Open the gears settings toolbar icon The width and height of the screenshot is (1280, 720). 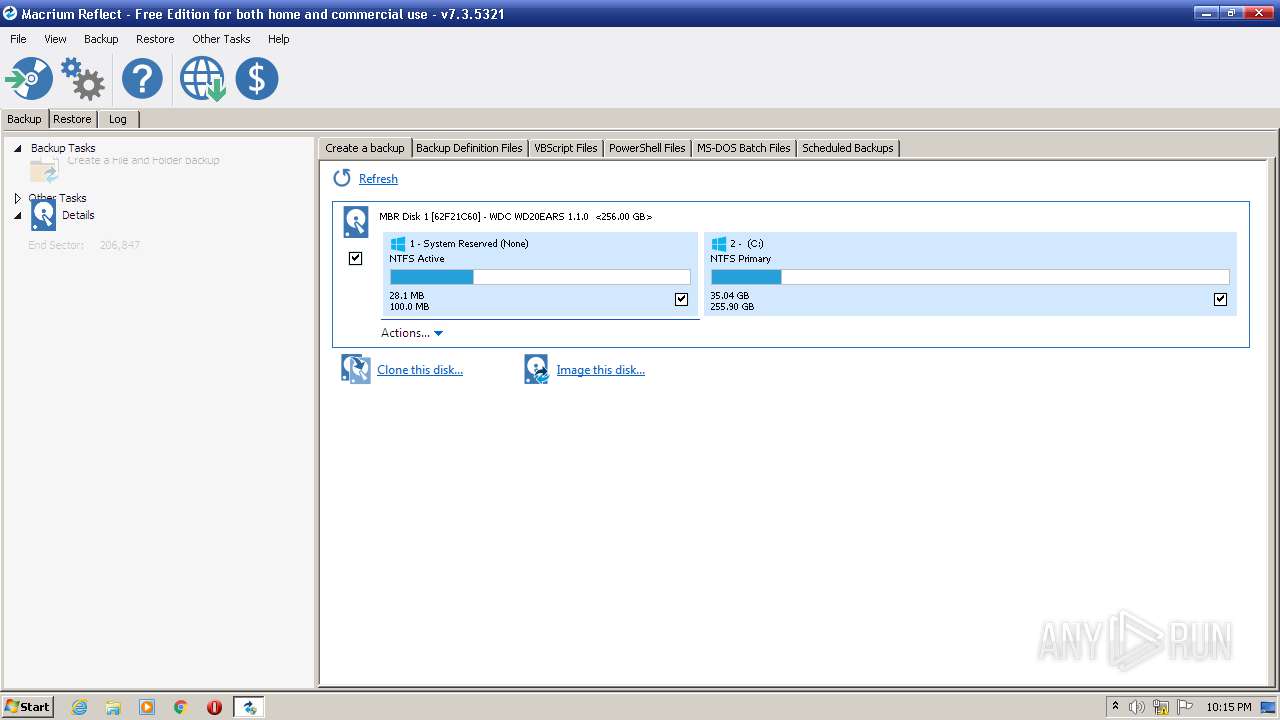coord(83,78)
